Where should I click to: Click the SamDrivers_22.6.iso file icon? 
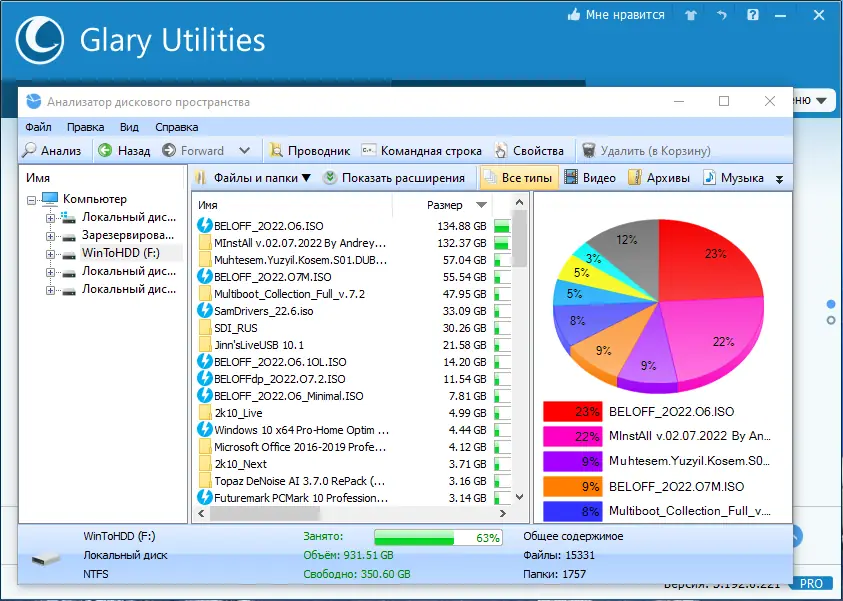pos(204,310)
